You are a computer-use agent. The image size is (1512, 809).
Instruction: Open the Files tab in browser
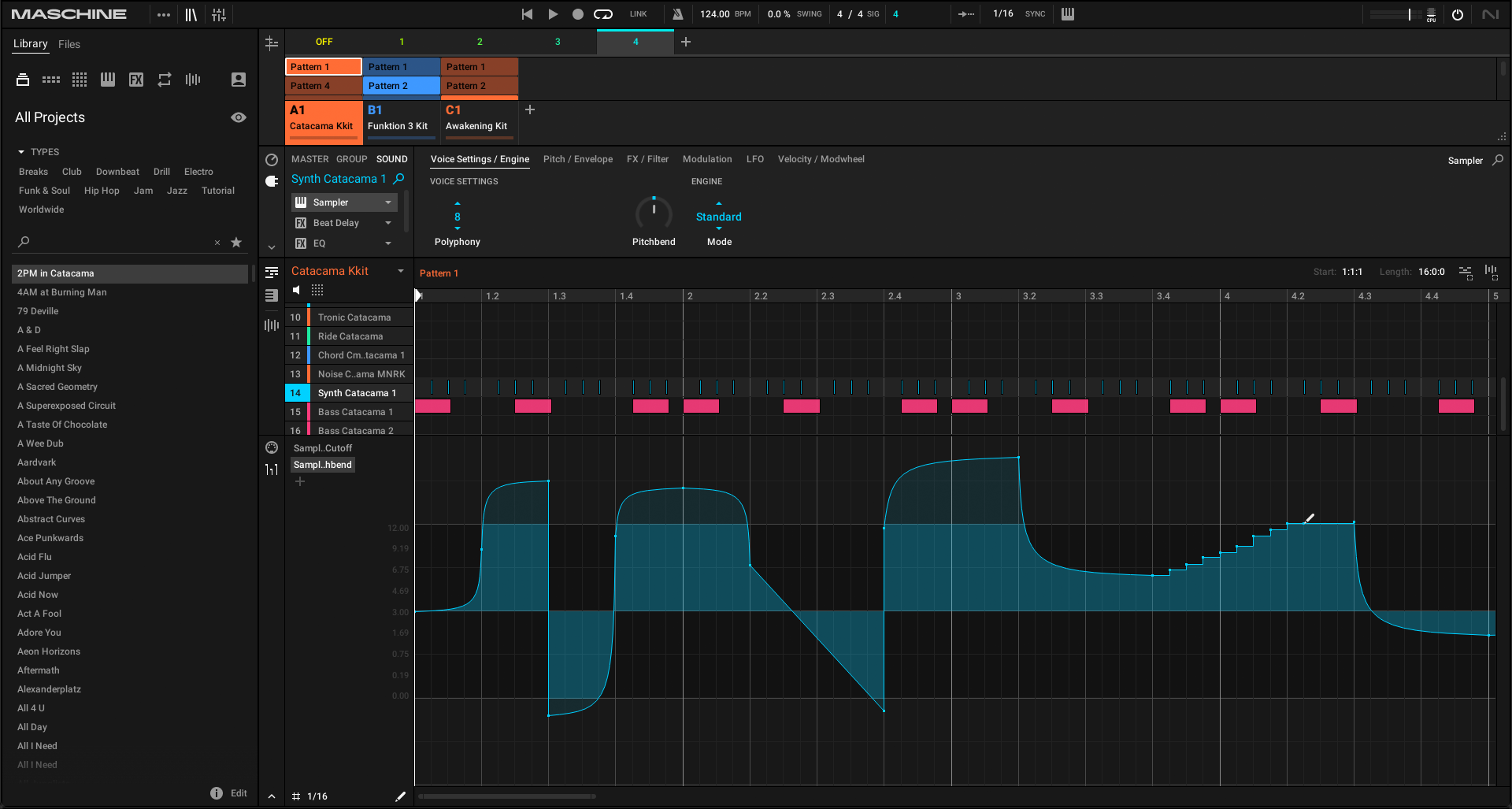tap(69, 44)
